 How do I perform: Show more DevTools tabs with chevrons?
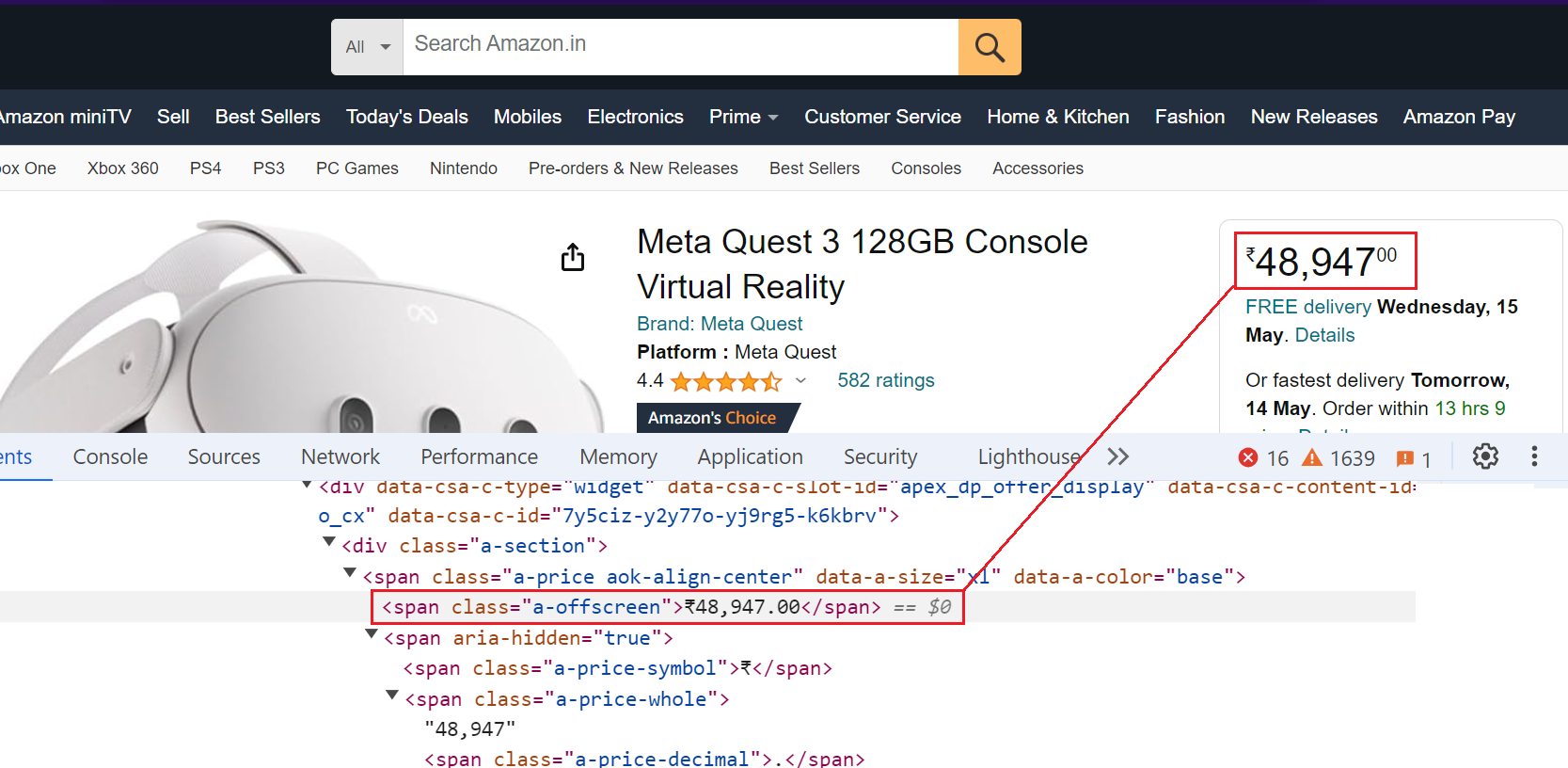(1117, 456)
